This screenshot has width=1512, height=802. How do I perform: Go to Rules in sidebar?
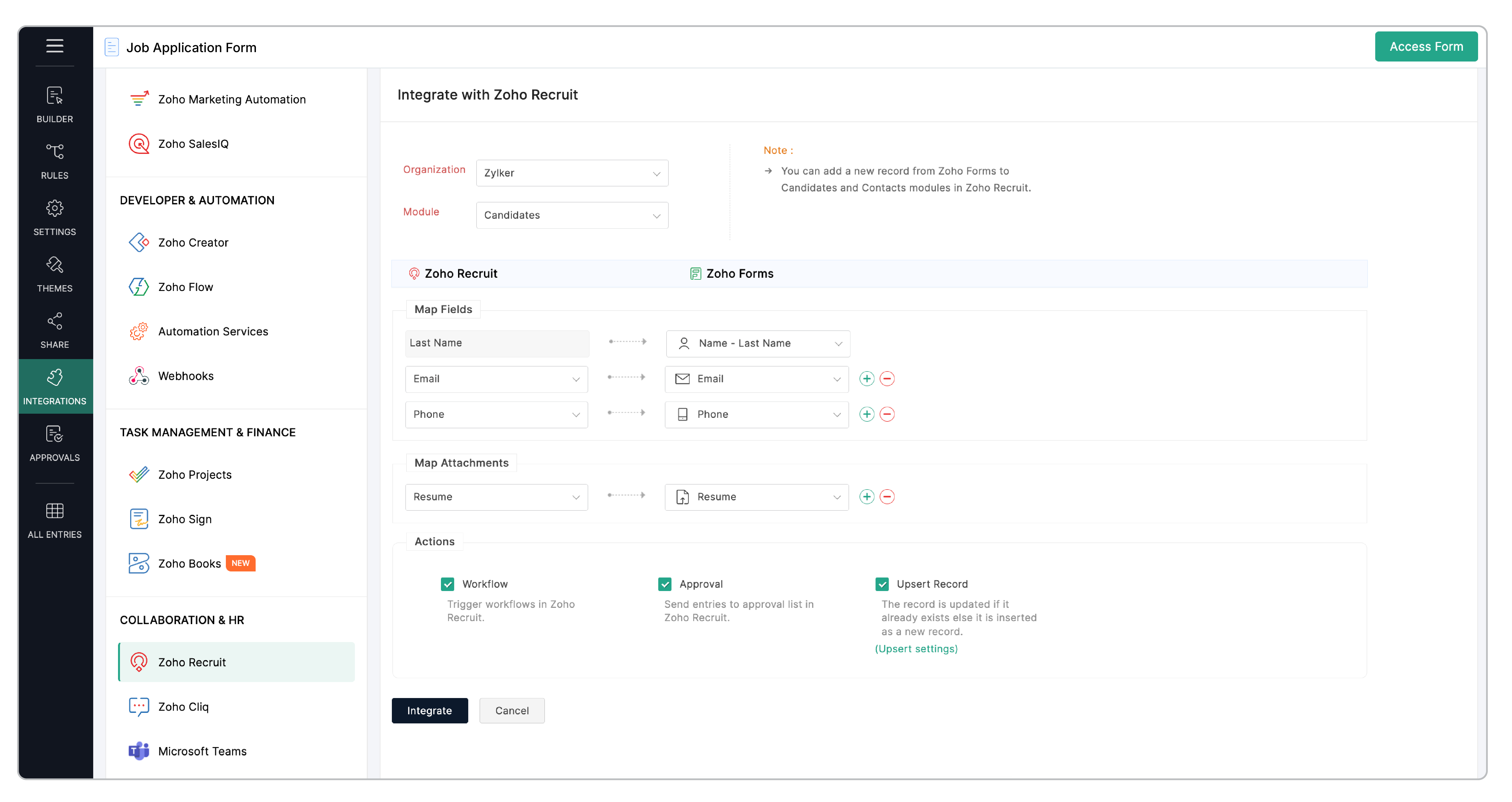point(55,160)
